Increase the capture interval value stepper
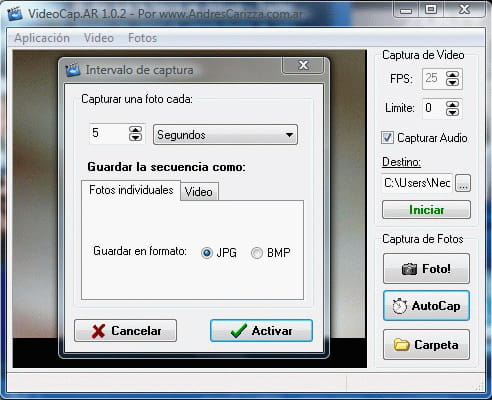Viewport: 492px width, 400px height. [135, 130]
